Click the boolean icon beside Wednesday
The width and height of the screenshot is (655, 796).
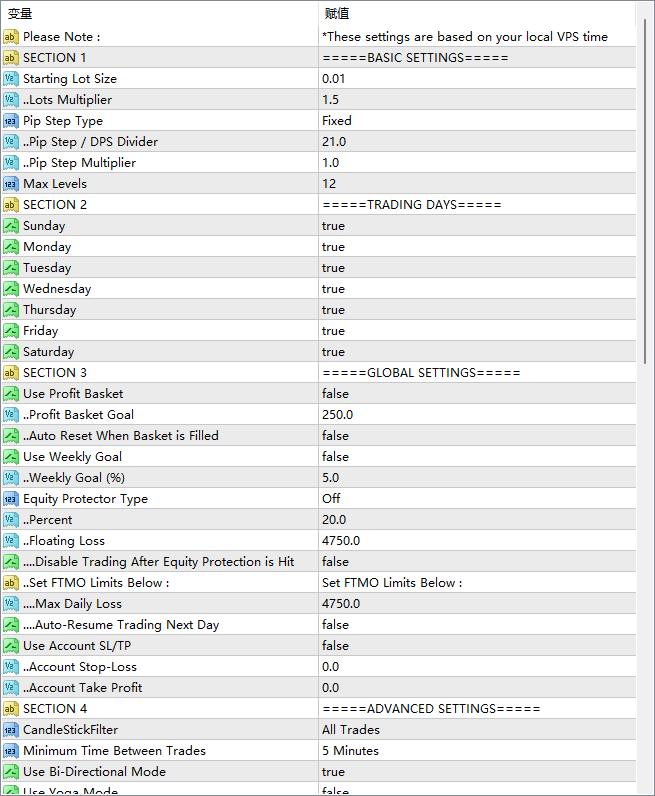tap(11, 289)
